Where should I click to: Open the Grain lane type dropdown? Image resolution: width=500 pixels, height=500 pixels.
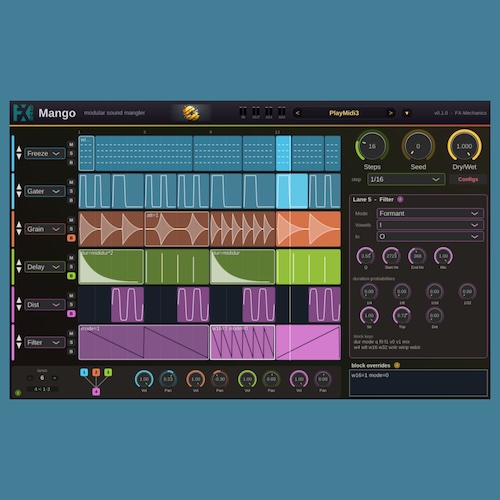(45, 229)
